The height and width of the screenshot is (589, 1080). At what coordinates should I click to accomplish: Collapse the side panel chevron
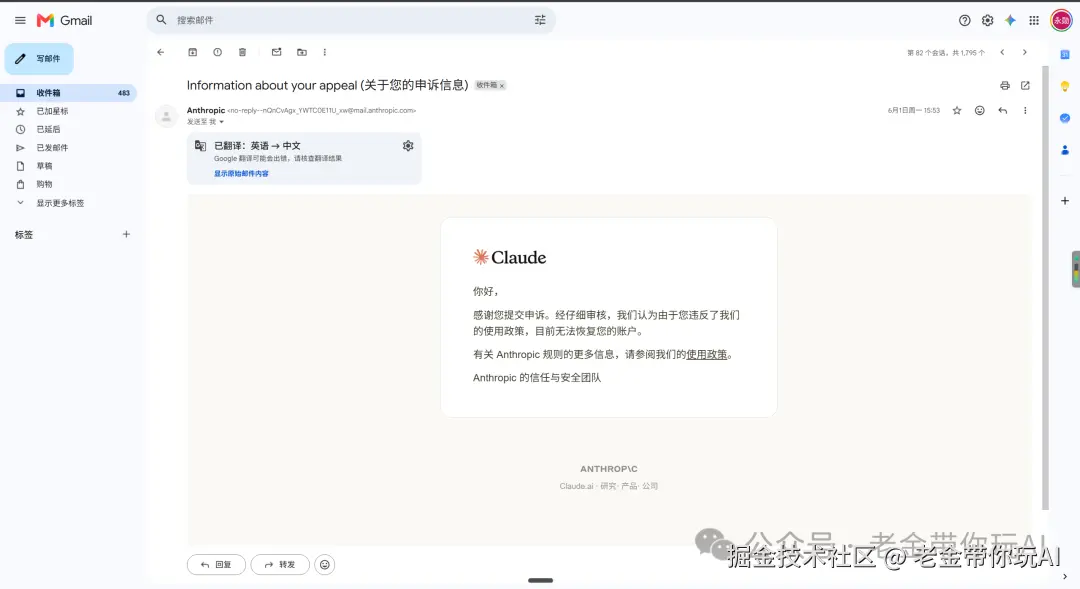point(1065,577)
